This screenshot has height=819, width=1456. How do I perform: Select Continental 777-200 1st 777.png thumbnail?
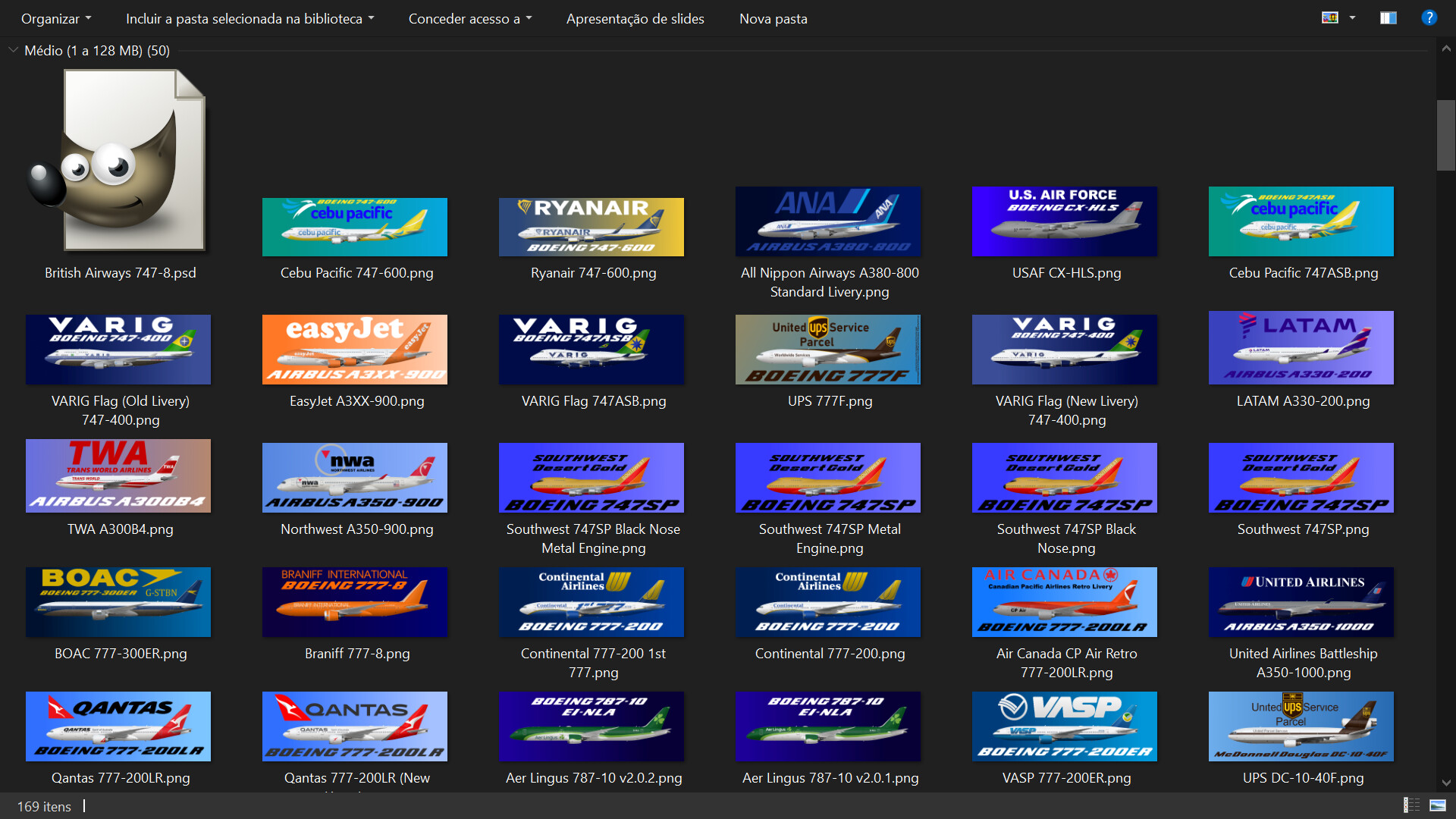point(591,602)
